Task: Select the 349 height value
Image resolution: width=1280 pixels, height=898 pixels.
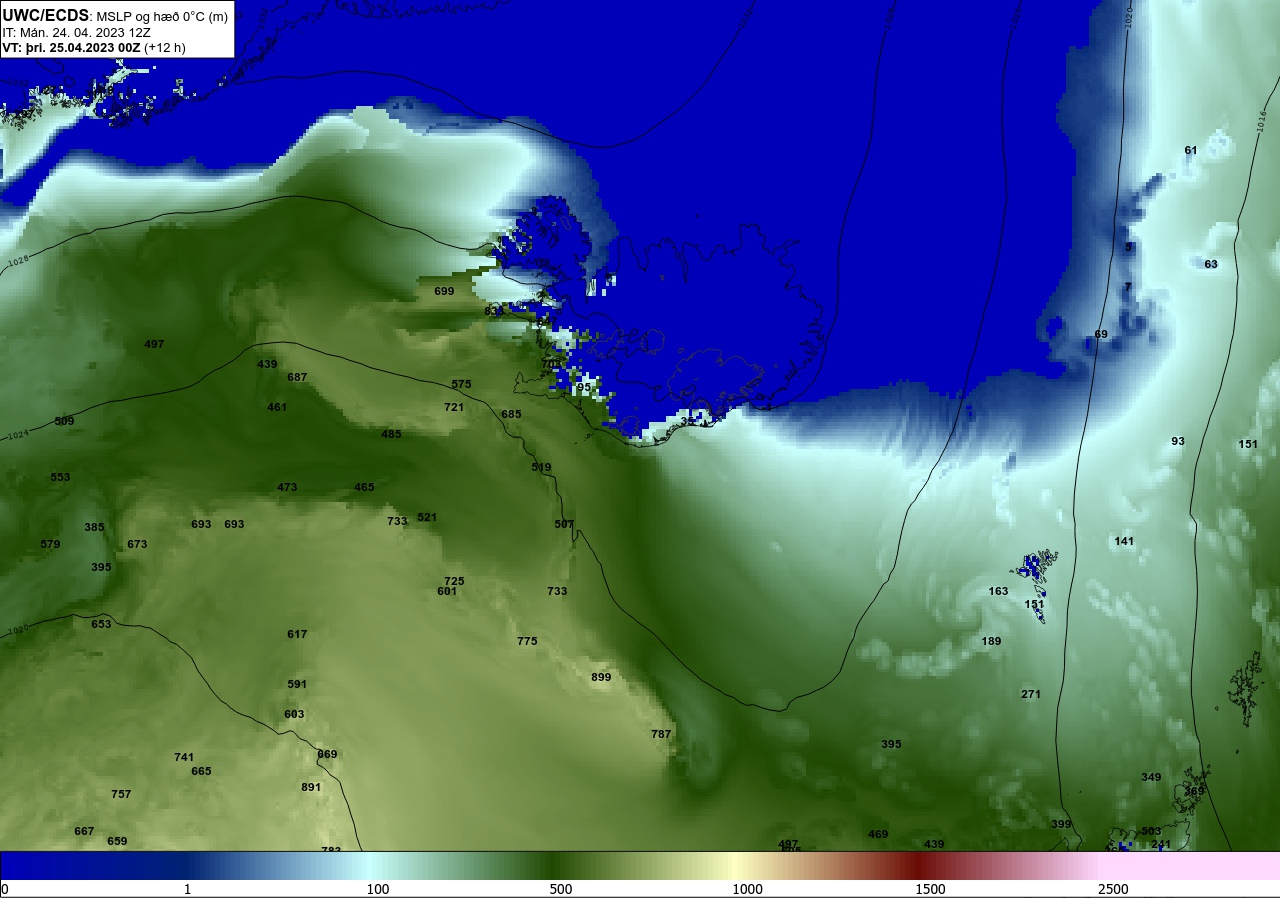Action: pos(1151,777)
